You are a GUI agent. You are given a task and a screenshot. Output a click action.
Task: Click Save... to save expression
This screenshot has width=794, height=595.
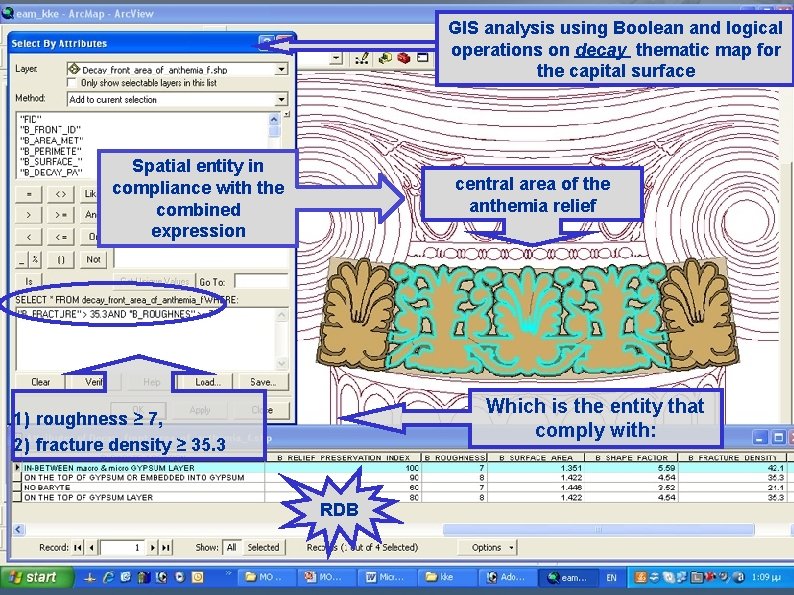[263, 382]
